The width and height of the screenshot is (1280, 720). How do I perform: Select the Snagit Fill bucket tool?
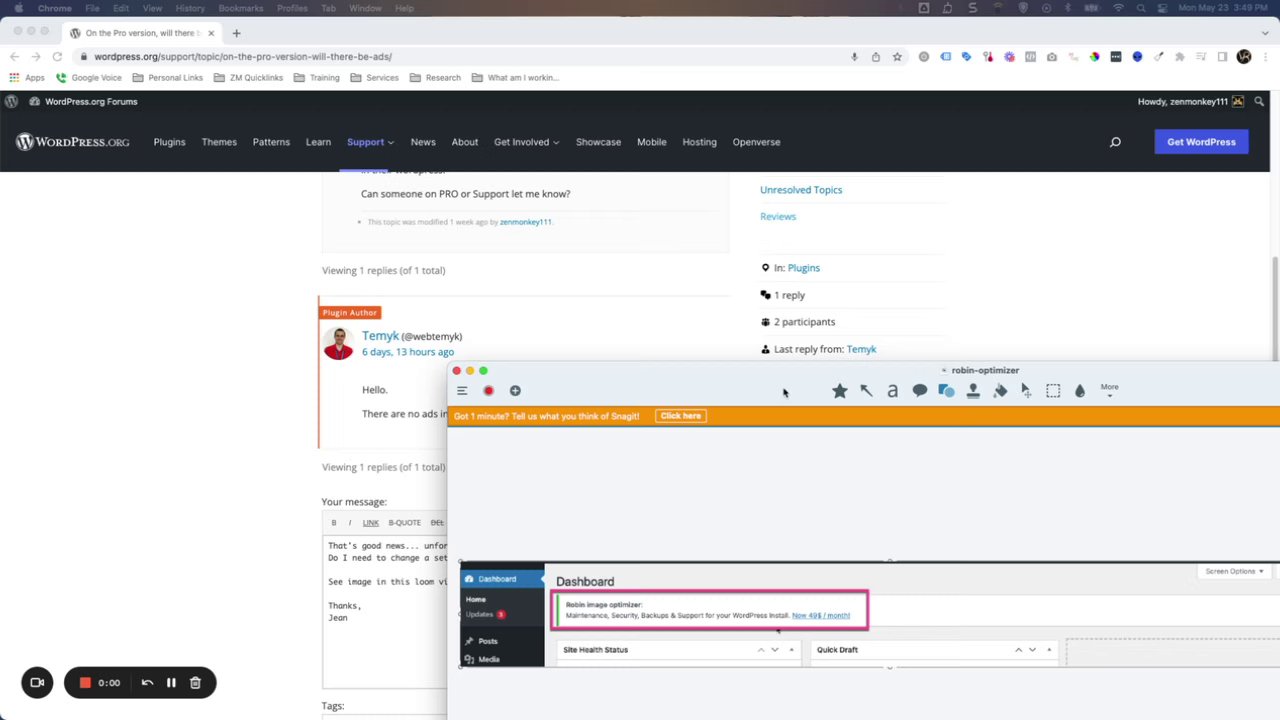(1000, 391)
